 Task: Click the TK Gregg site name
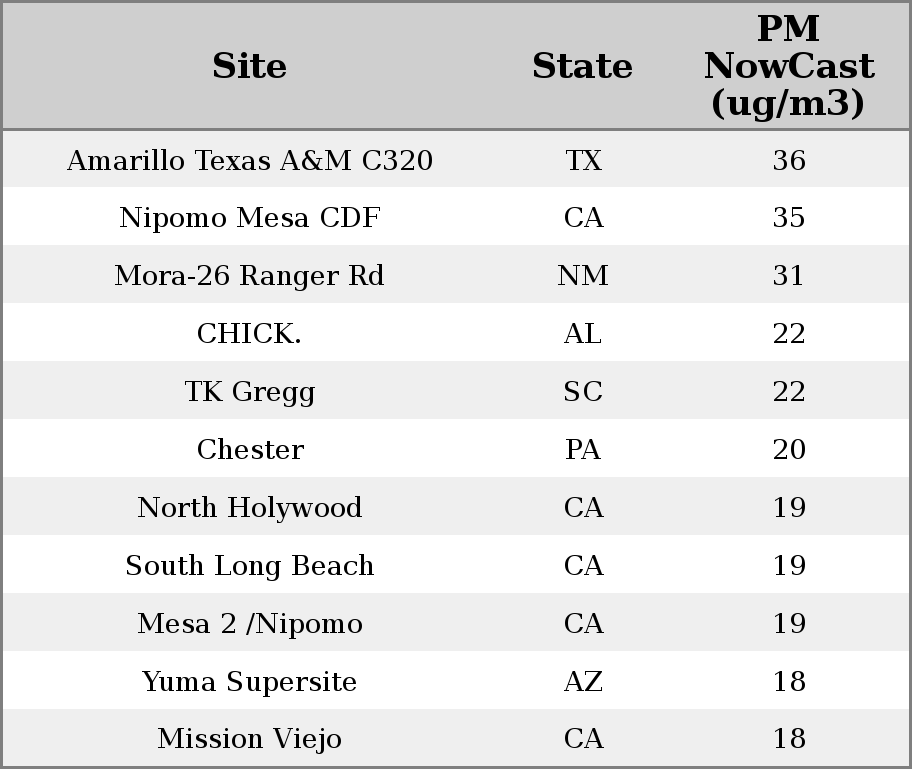pyautogui.click(x=249, y=392)
